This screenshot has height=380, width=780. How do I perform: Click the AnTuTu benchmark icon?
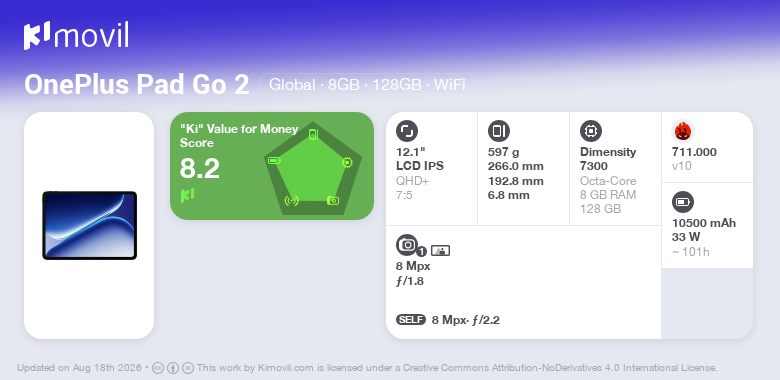coord(683,131)
